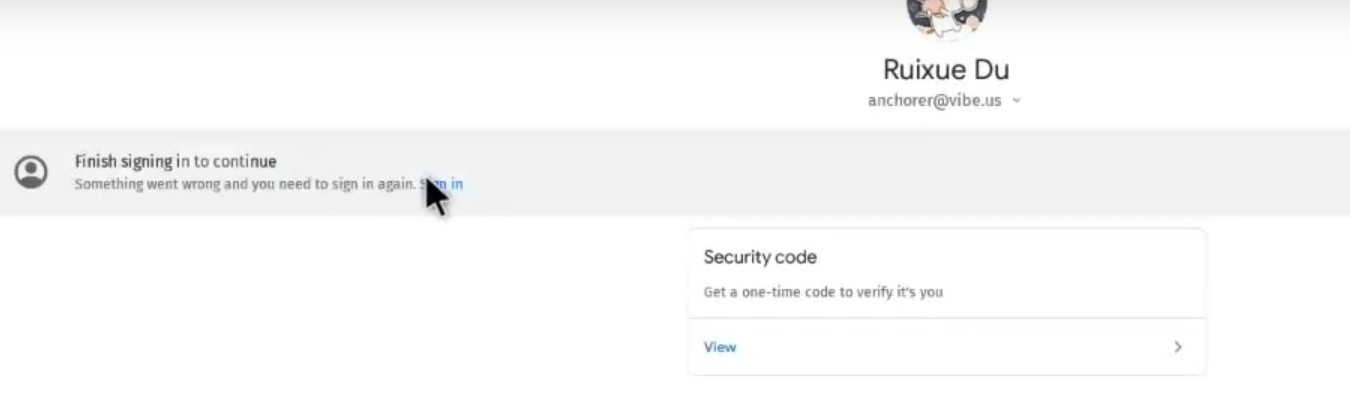Click the "Finish signing in to continue" heading
Screen dimensions: 1350x418
click(x=175, y=161)
